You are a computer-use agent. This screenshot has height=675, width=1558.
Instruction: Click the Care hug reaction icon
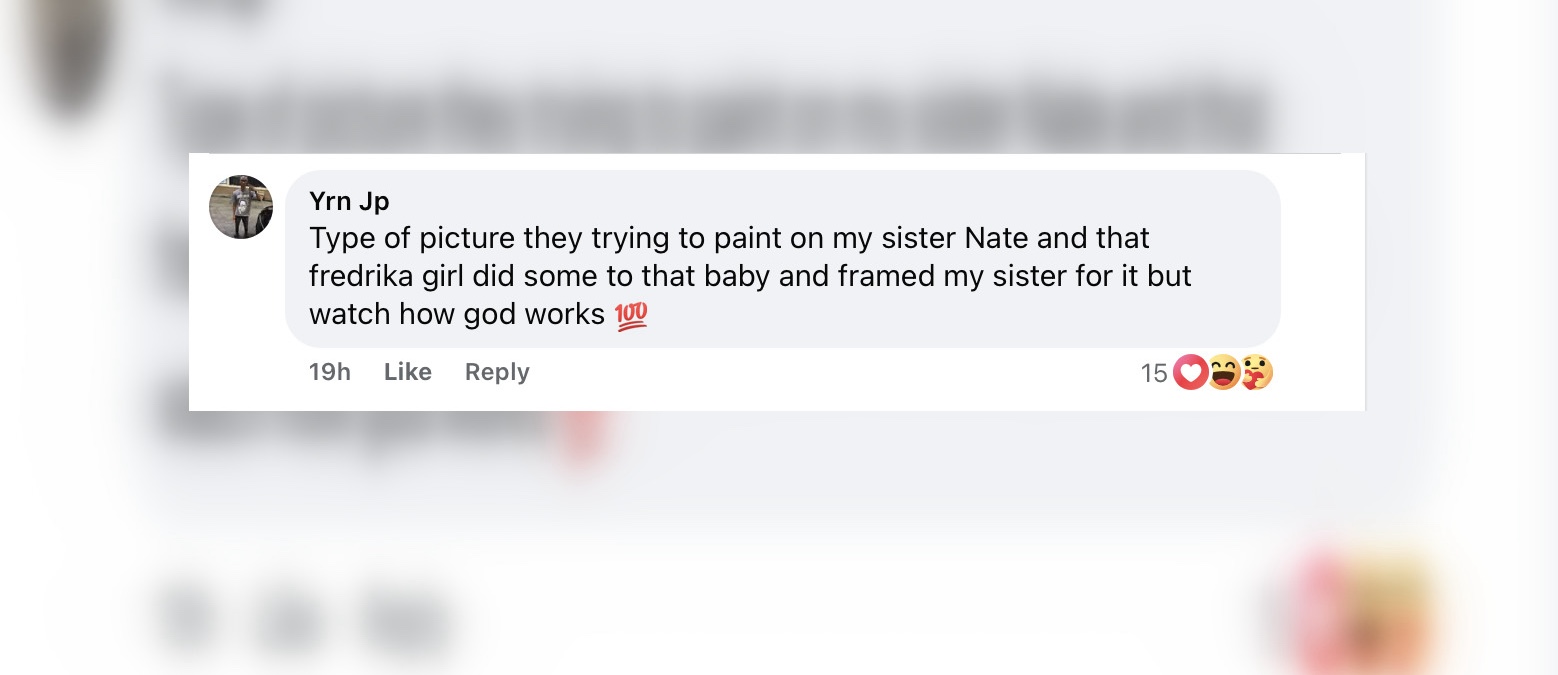click(x=1256, y=373)
